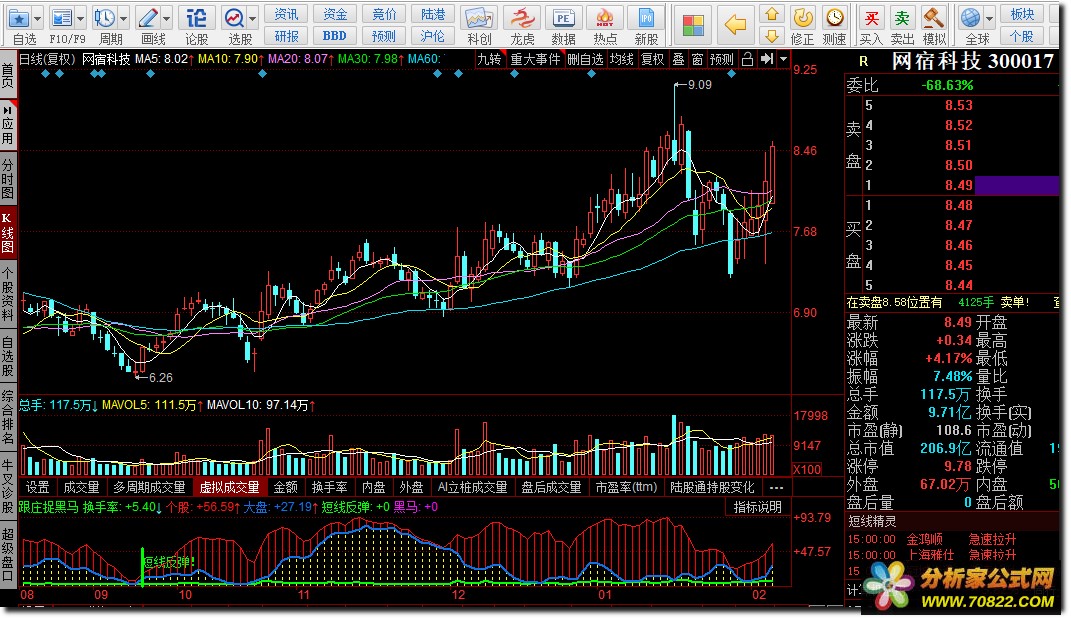Open the 科创 board icon
Viewport: 1071px width, 618px height.
point(478,18)
